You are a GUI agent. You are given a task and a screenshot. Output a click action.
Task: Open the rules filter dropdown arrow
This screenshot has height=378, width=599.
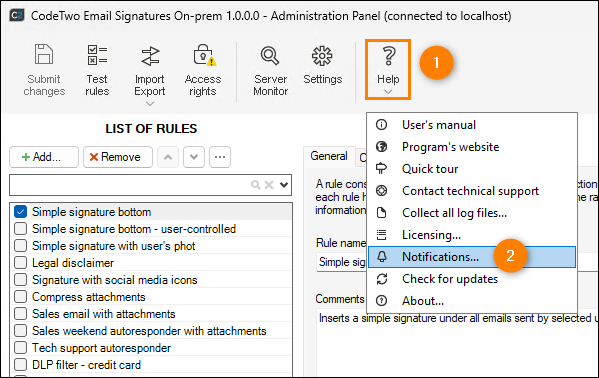pos(283,185)
